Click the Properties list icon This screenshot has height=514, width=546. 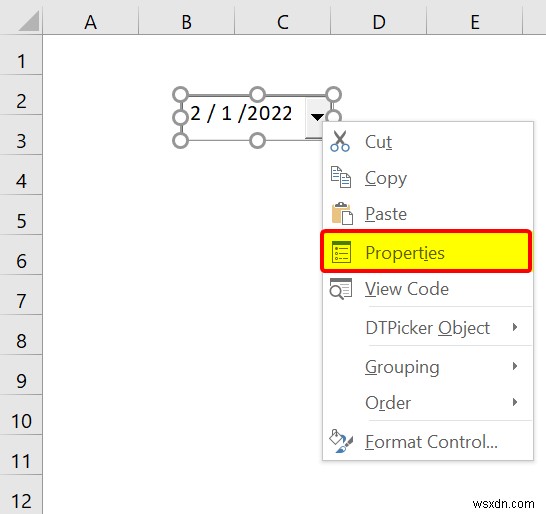(x=341, y=252)
